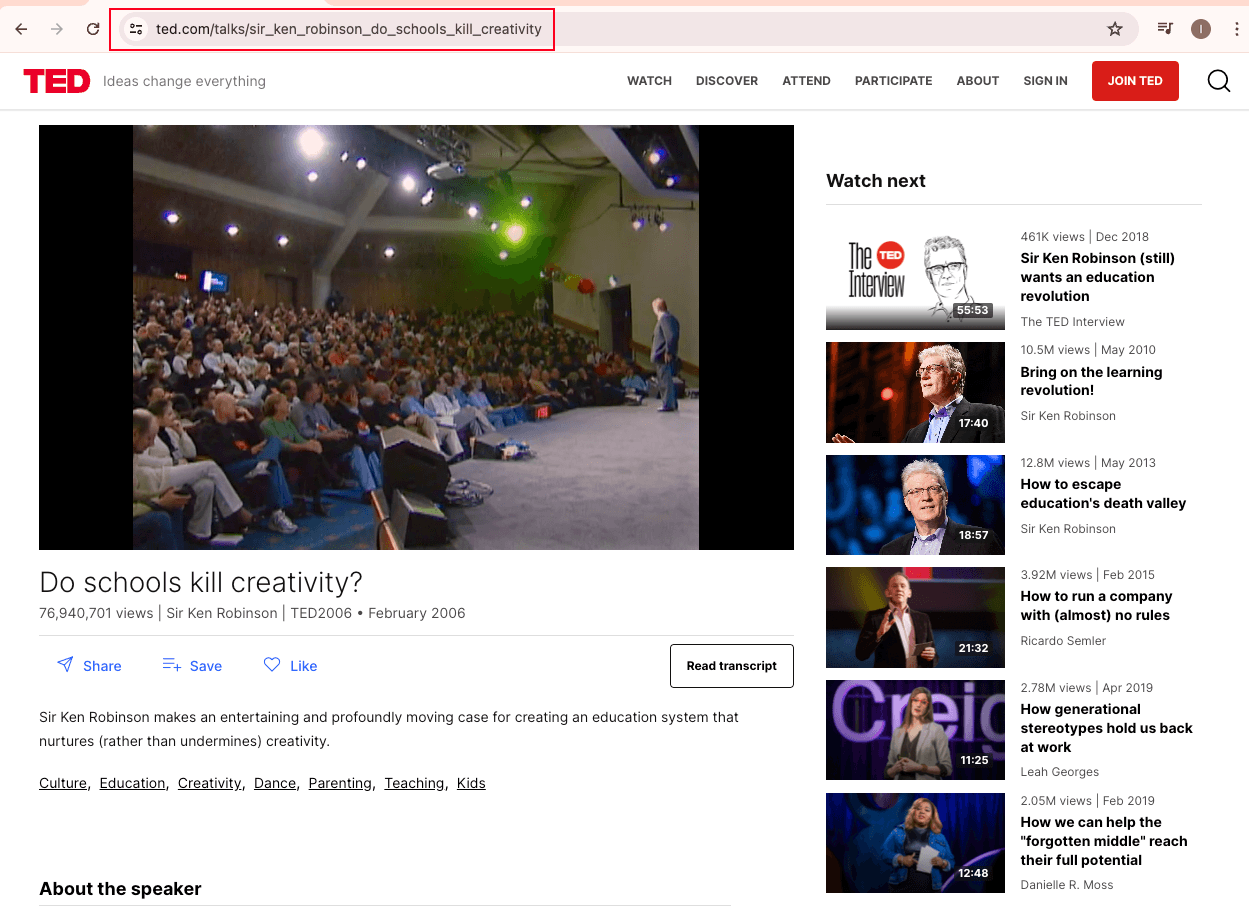The height and width of the screenshot is (910, 1249).
Task: Open the PARTICIPATE menu
Action: tap(893, 81)
